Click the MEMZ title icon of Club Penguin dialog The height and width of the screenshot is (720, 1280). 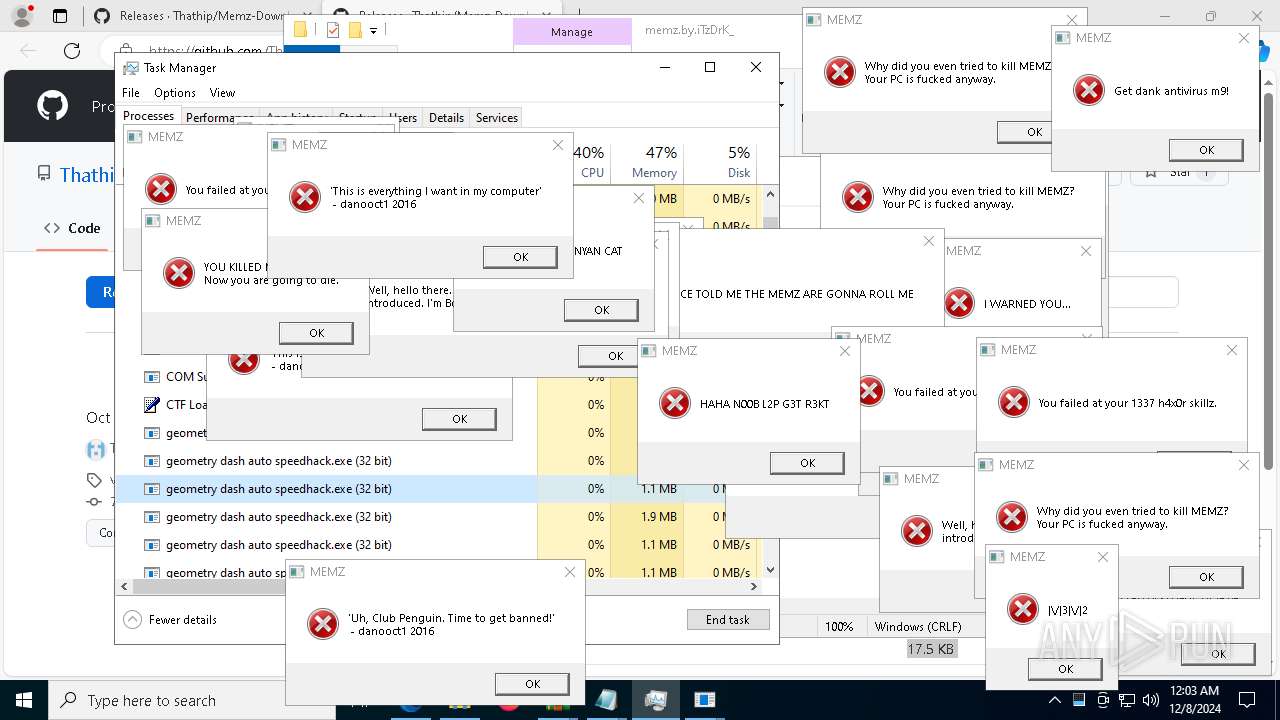(x=298, y=572)
